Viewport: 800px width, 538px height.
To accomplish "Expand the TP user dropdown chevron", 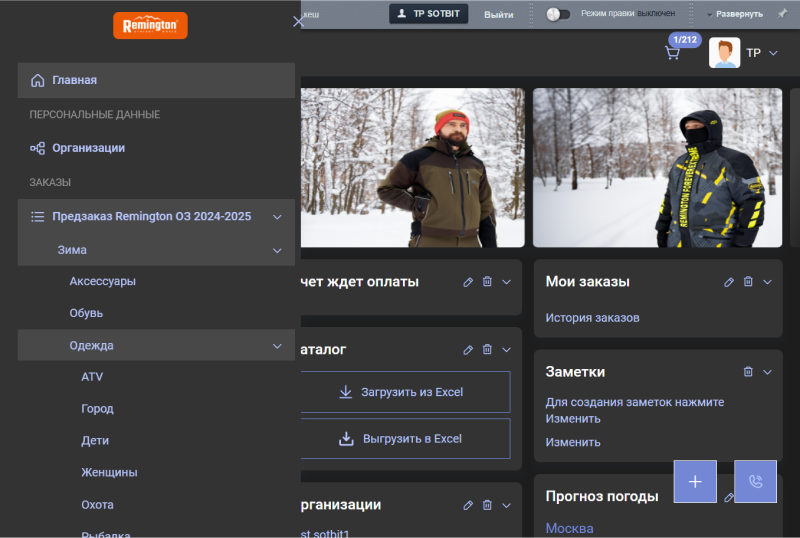I will point(773,53).
